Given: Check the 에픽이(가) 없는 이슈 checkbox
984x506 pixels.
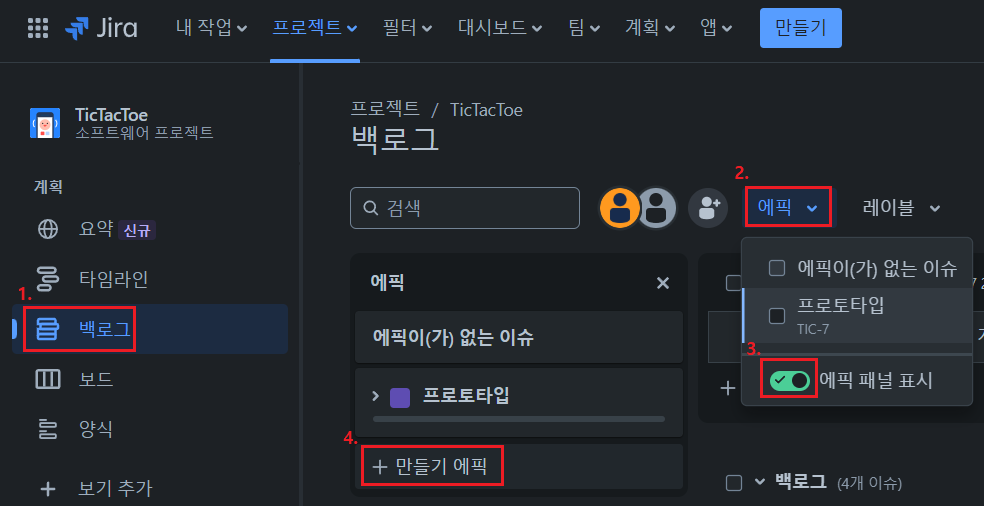Looking at the screenshot, I should click(777, 268).
